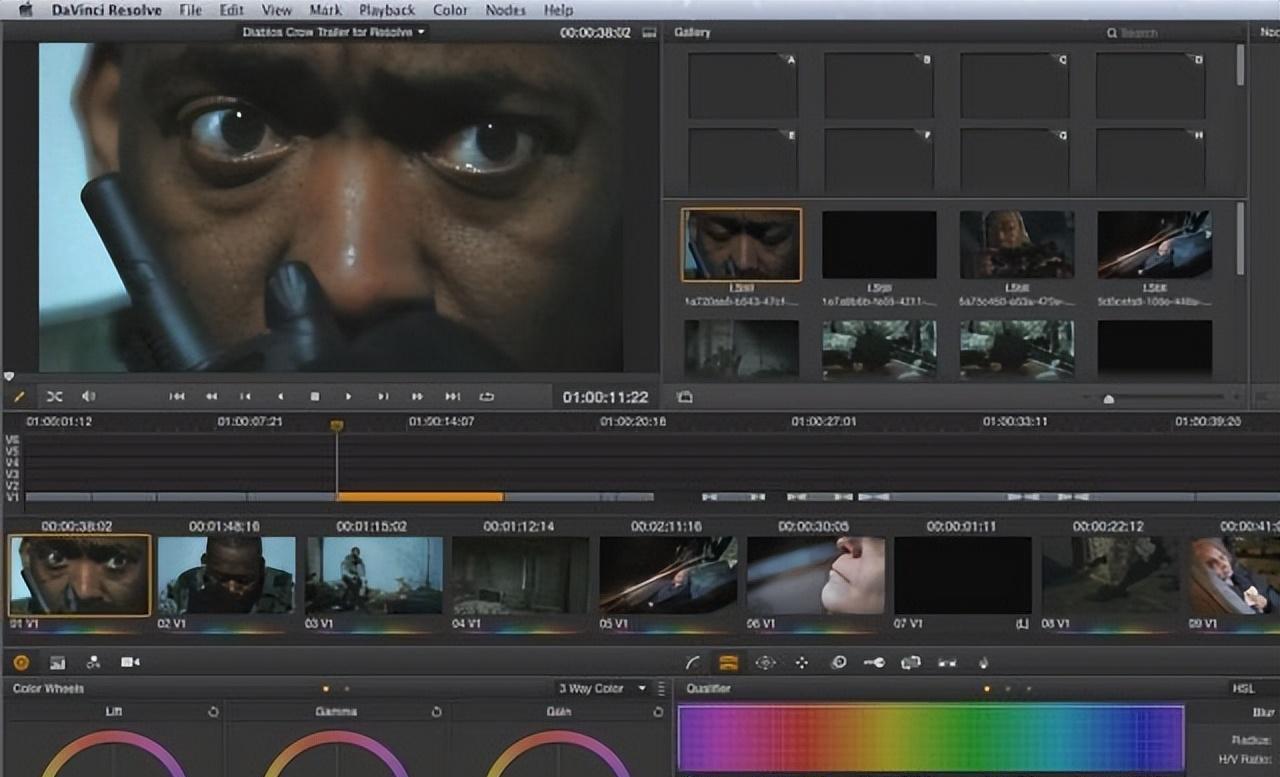
Task: Open the Mark menu
Action: (x=325, y=10)
